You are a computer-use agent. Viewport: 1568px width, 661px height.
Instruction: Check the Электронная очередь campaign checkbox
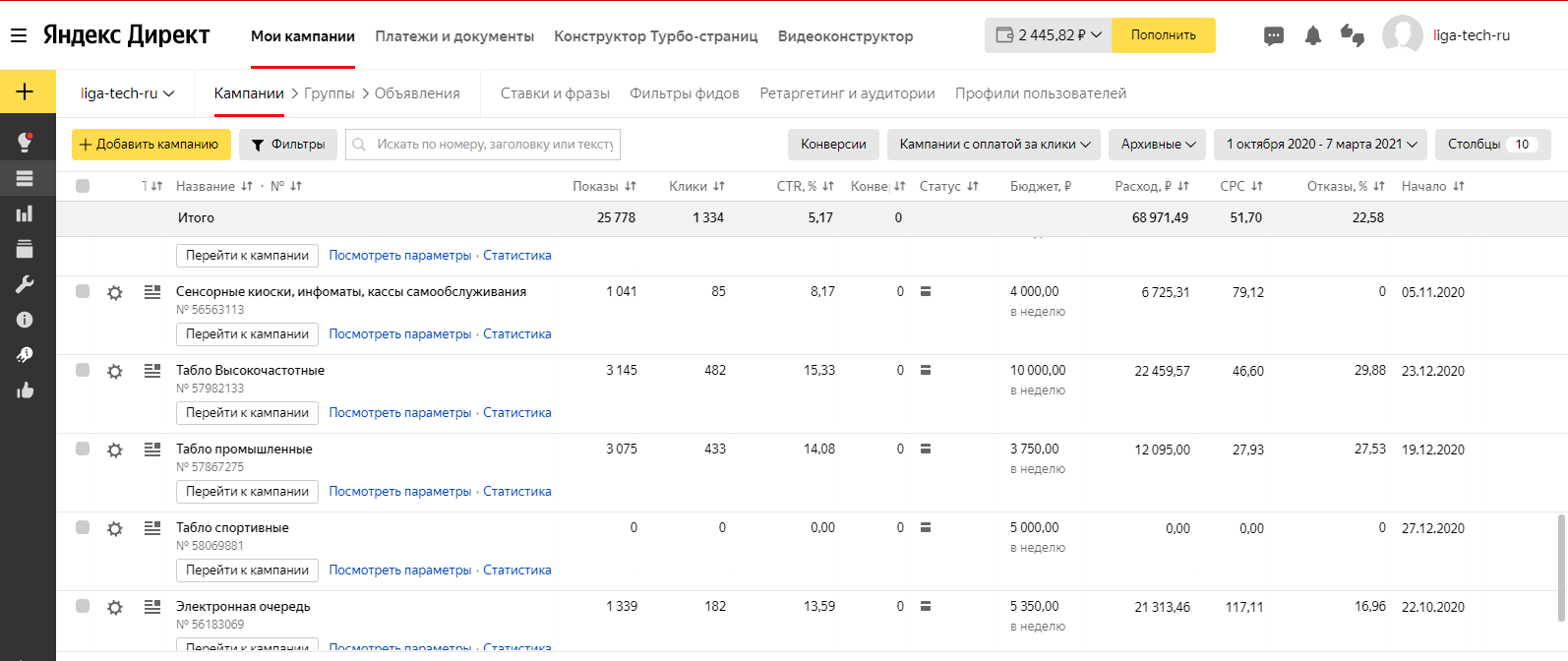[83, 606]
